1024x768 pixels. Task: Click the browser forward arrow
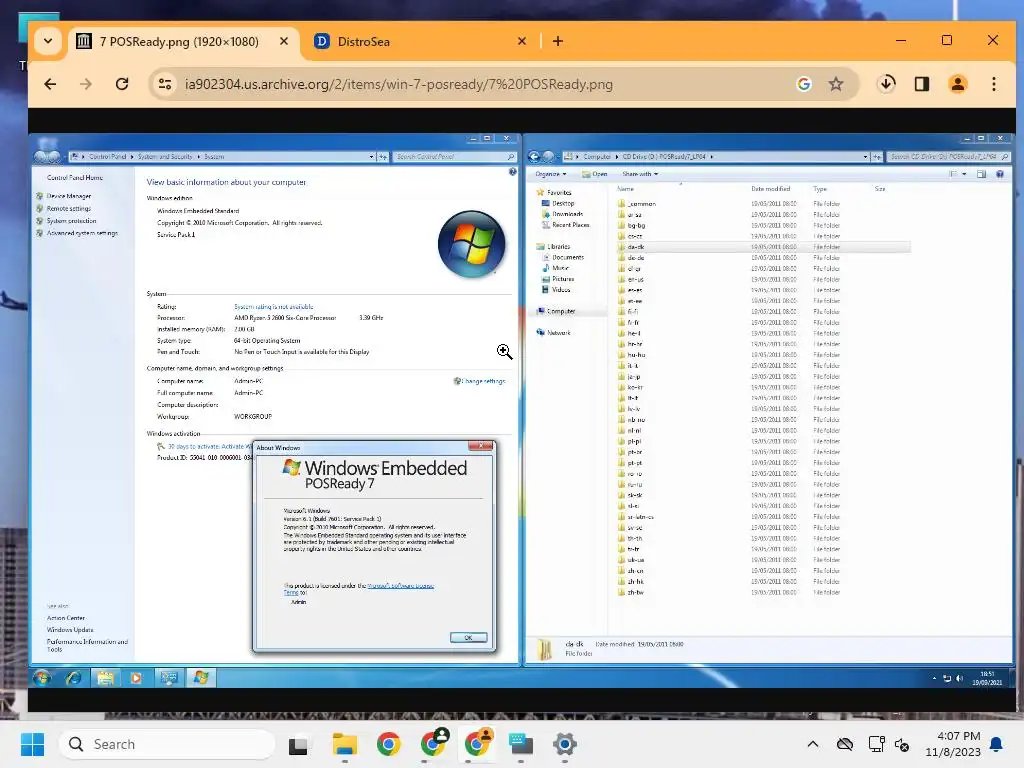pos(86,84)
